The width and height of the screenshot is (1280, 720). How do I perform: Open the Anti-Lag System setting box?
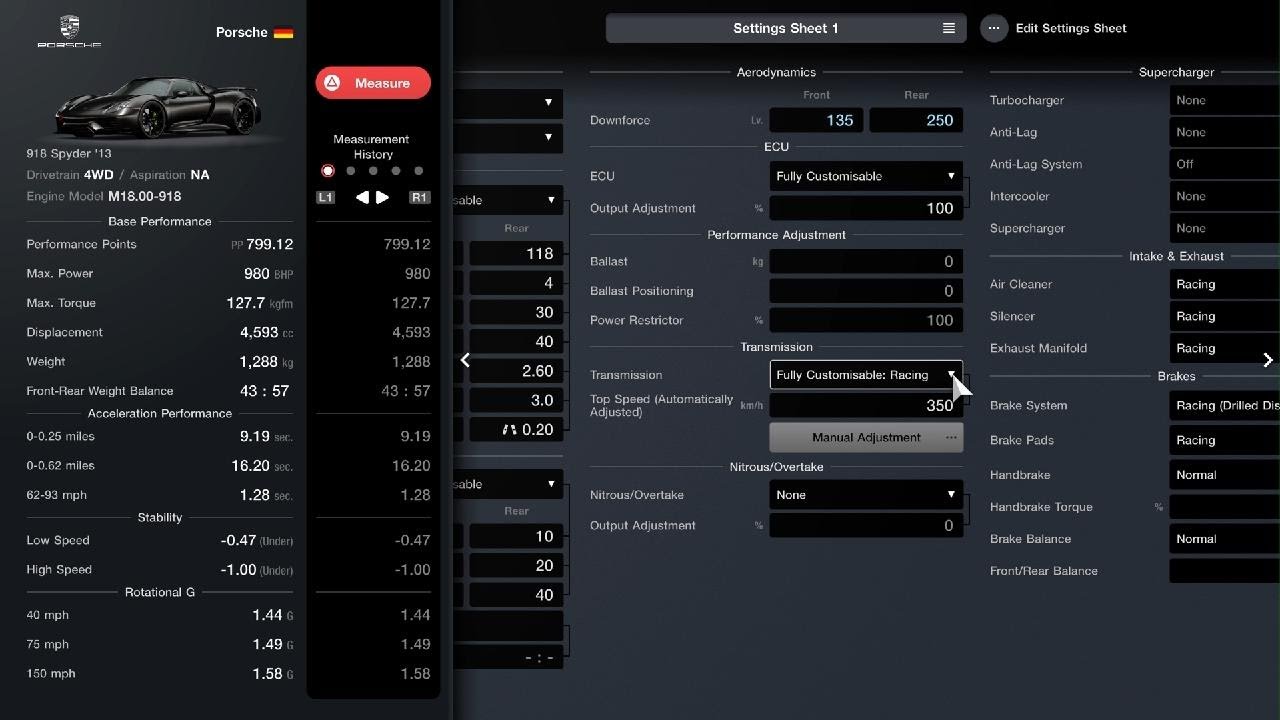[1224, 164]
